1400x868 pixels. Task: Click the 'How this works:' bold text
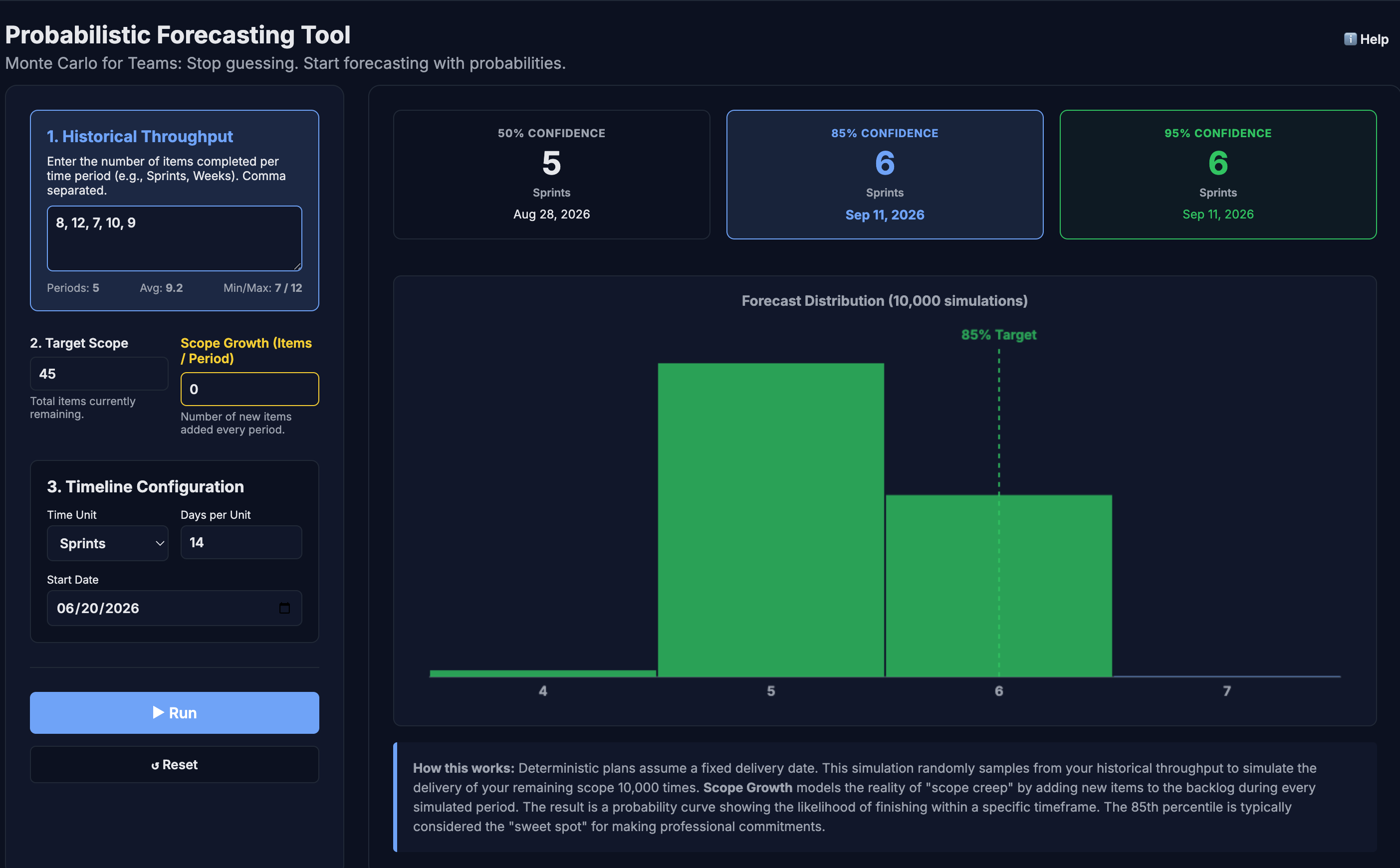pos(464,768)
